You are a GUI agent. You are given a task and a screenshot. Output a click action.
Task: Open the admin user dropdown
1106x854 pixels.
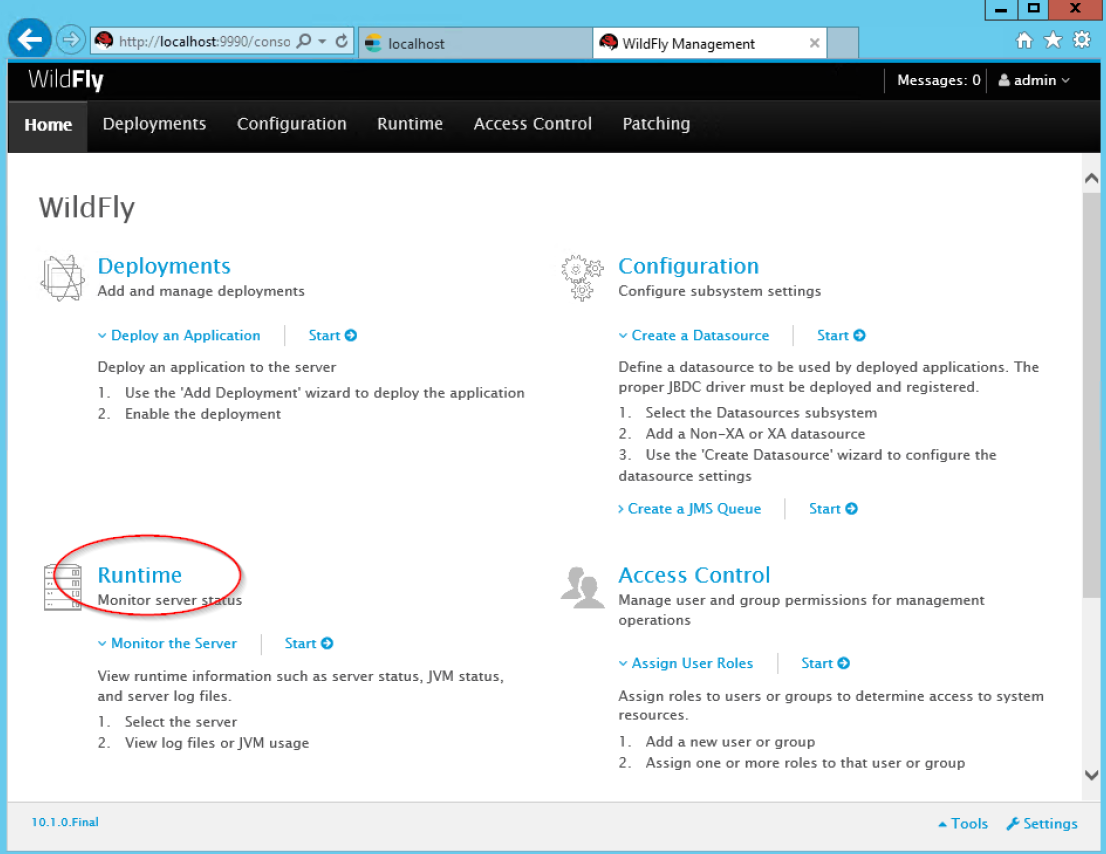(x=1034, y=81)
